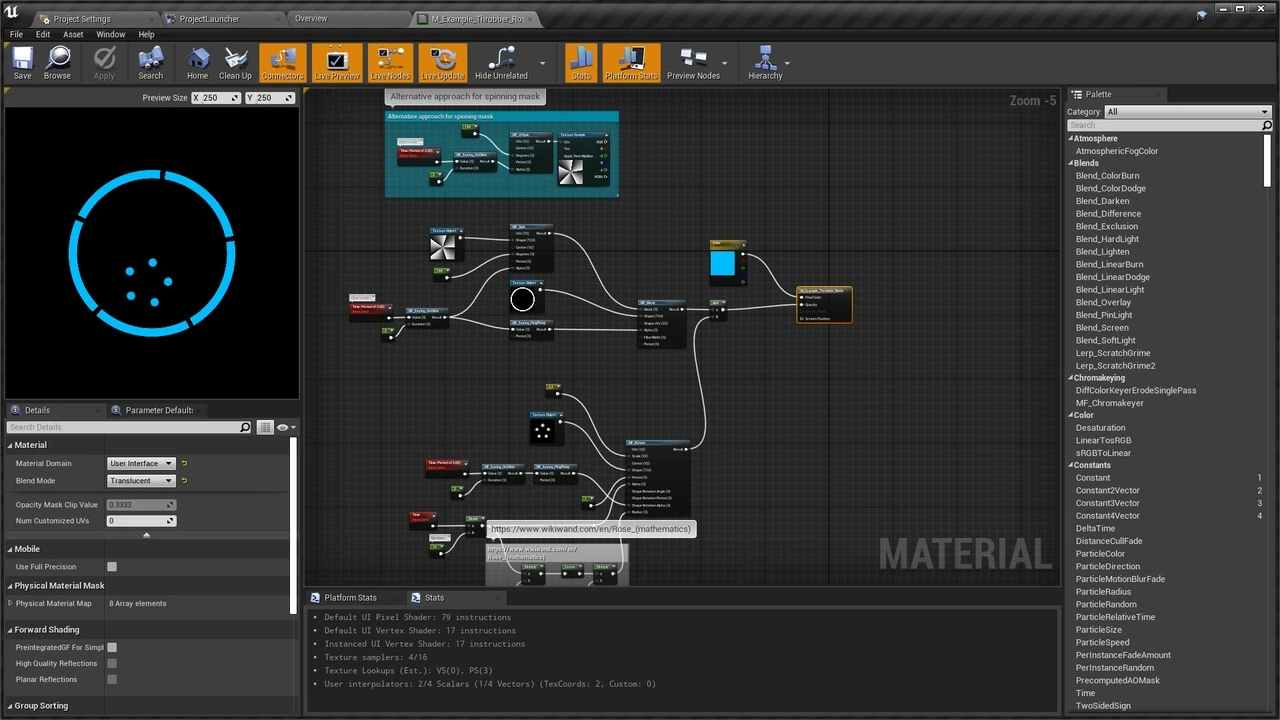
Task: Click the Home toolbar icon
Action: point(198,62)
